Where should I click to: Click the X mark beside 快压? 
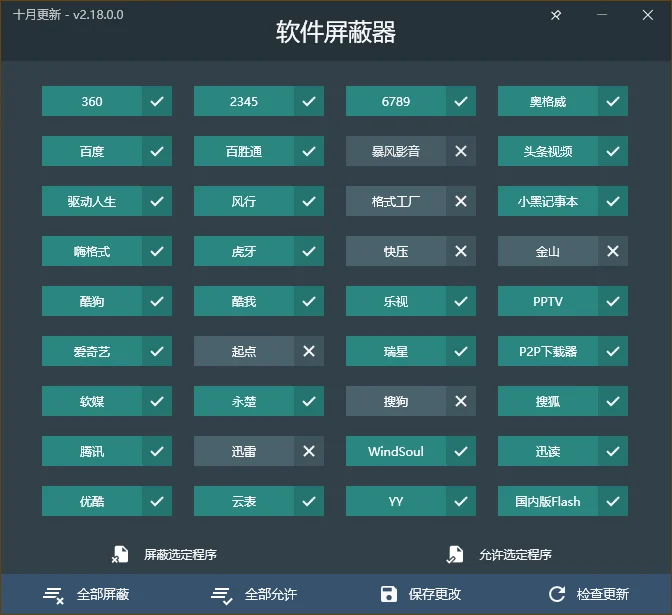[x=461, y=251]
